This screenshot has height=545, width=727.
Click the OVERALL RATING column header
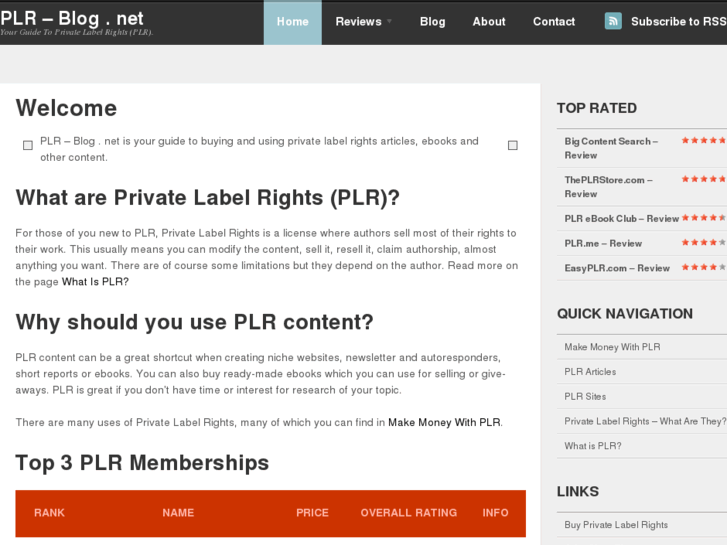(x=409, y=513)
